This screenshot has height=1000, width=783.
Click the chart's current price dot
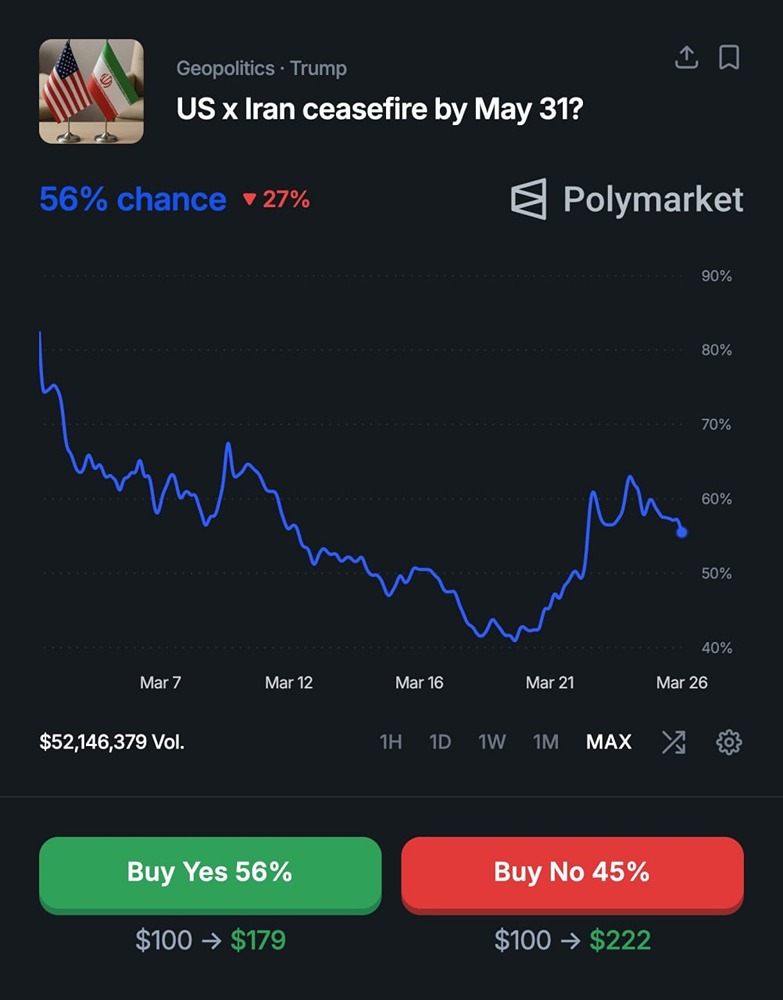(682, 532)
